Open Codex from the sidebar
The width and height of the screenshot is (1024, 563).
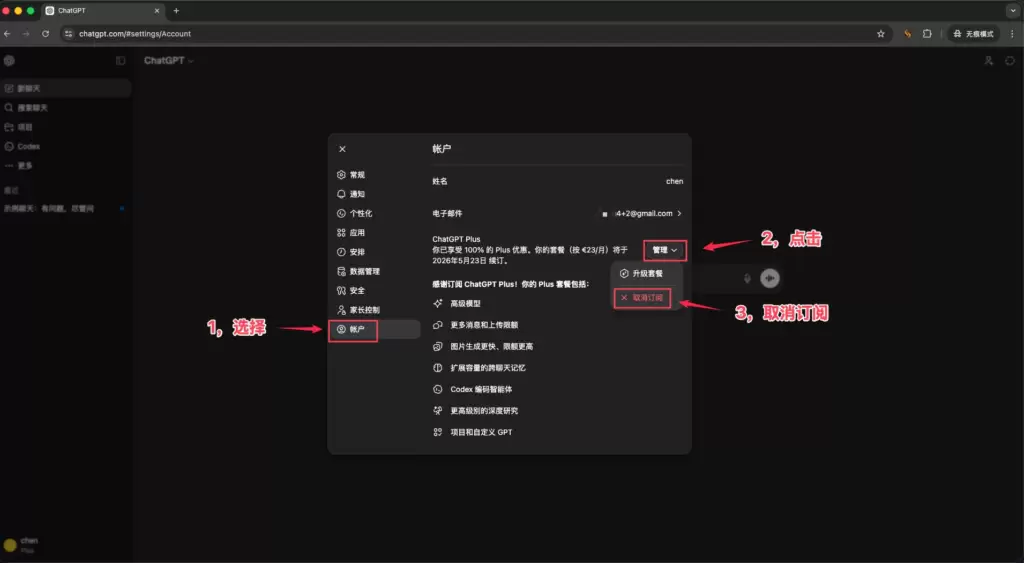pyautogui.click(x=28, y=147)
